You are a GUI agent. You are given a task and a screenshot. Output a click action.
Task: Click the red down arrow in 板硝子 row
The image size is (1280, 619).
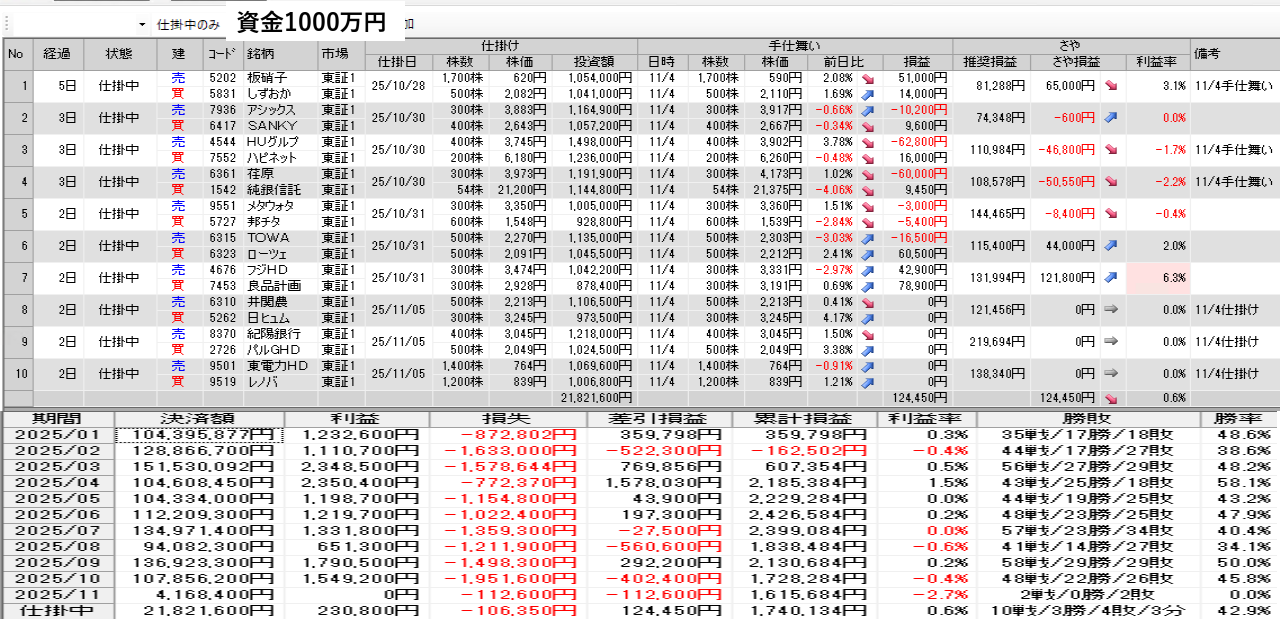(866, 77)
